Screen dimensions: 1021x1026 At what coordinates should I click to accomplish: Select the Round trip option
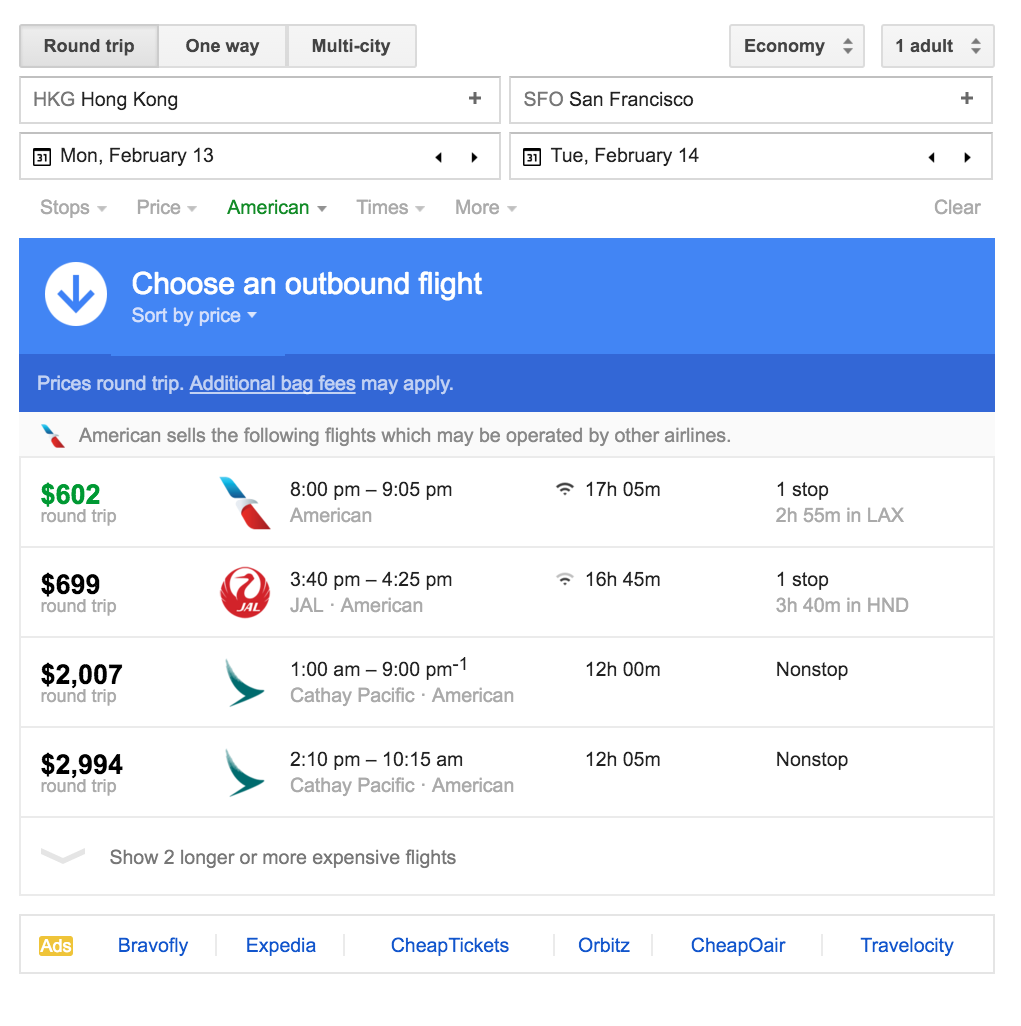click(x=88, y=45)
